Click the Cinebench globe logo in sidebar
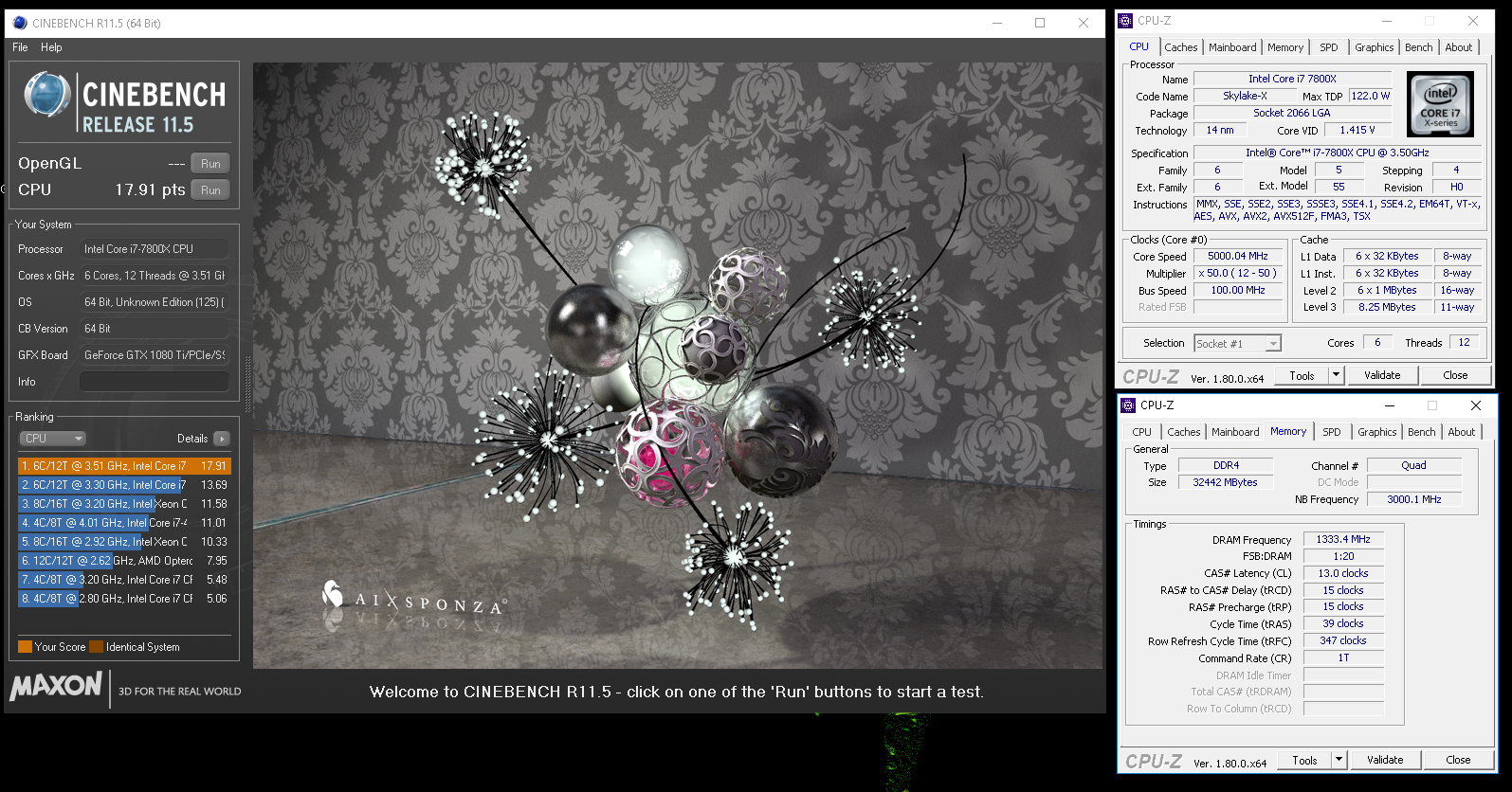This screenshot has width=1512, height=792. (x=46, y=95)
